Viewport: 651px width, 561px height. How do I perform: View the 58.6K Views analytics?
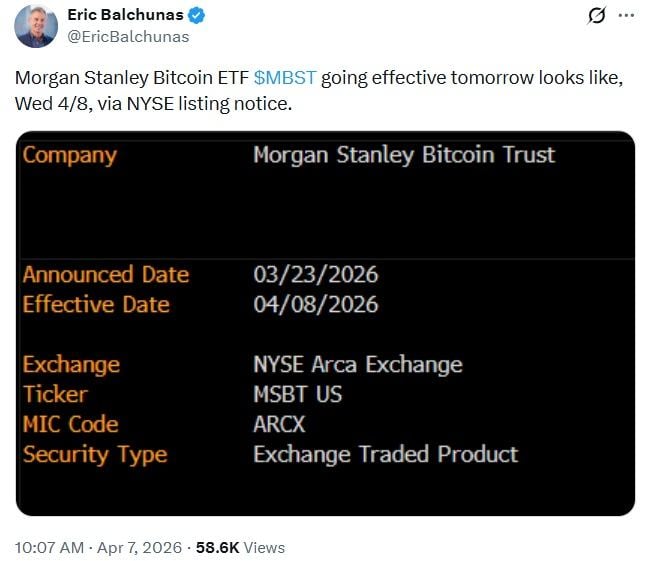[x=239, y=547]
